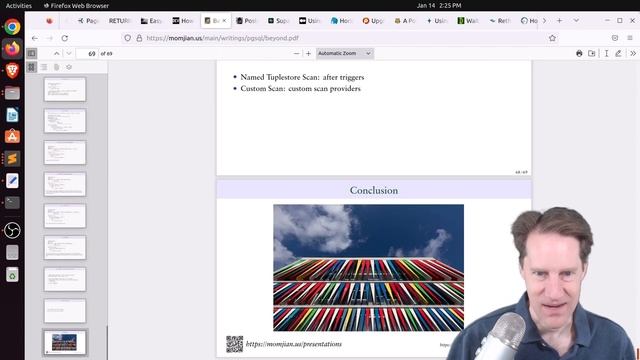
Task: Zoom in the PDF with plus button
Action: (309, 53)
